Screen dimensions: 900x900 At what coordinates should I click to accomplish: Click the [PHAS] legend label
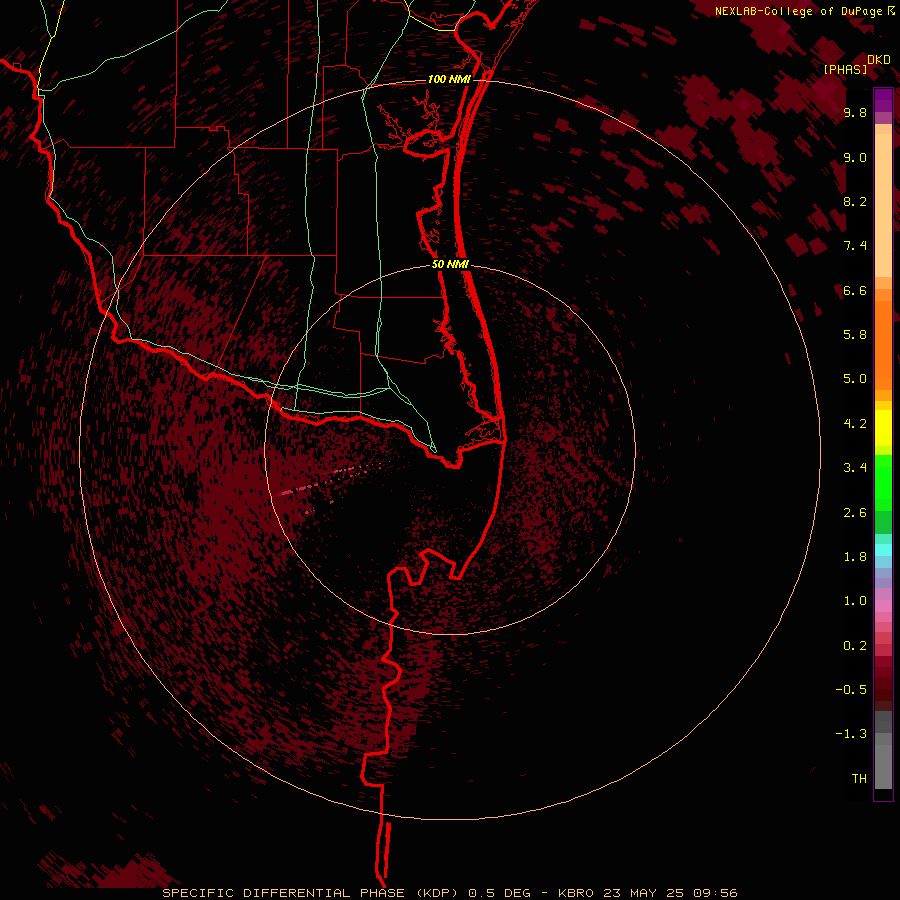pyautogui.click(x=845, y=70)
